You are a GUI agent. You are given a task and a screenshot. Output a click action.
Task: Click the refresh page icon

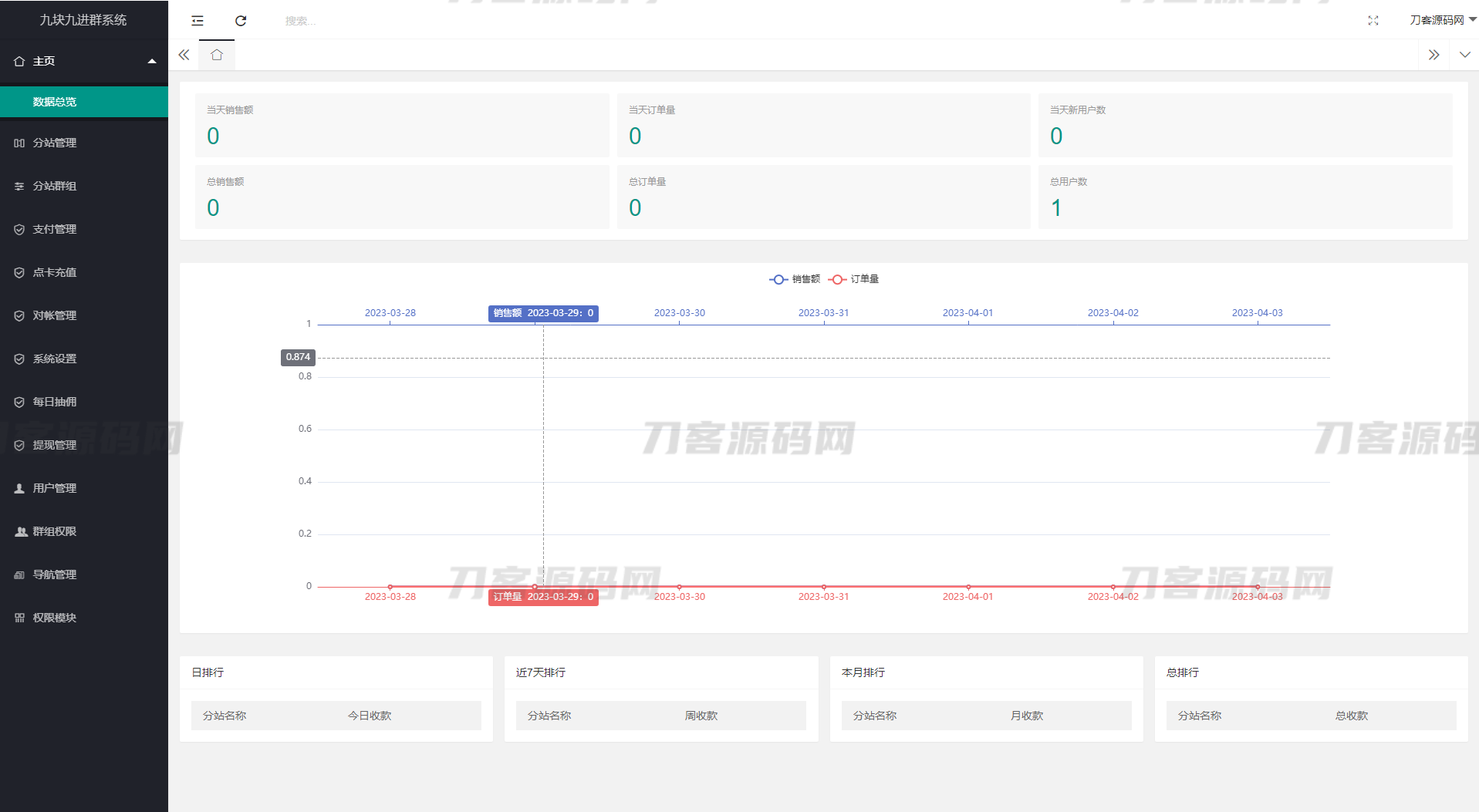241,21
